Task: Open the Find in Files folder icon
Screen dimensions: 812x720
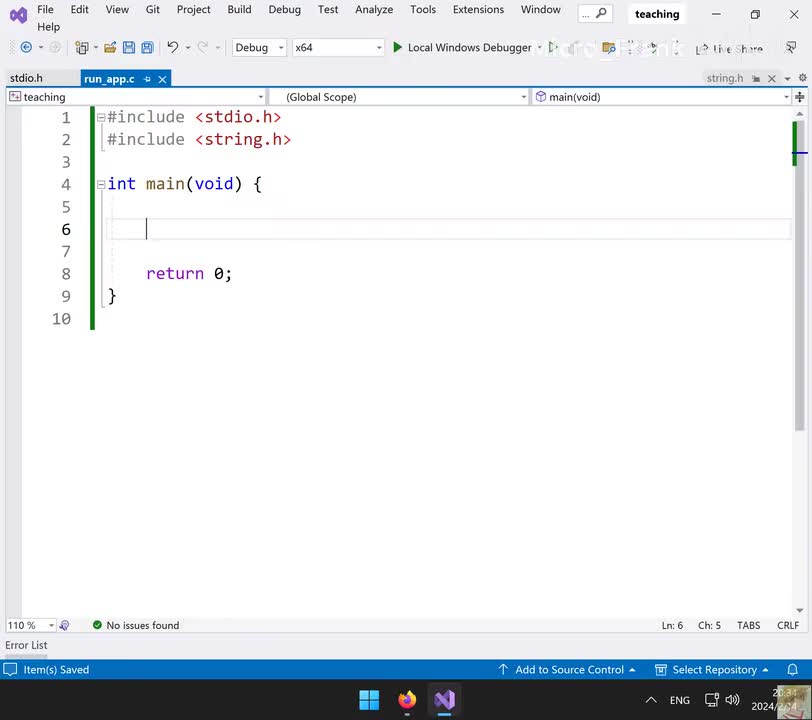Action: point(608,48)
